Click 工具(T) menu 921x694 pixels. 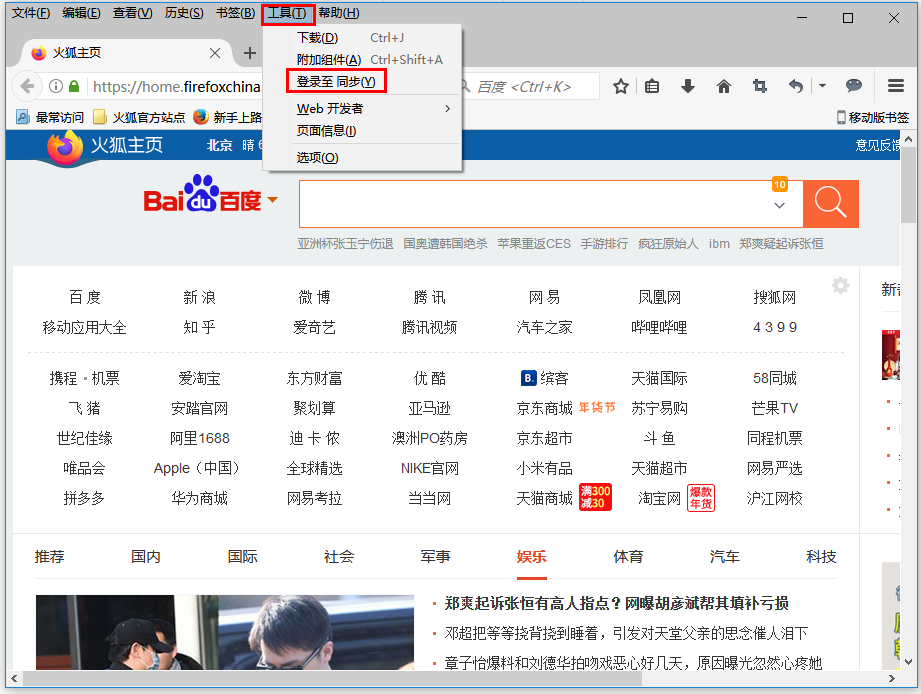coord(288,14)
